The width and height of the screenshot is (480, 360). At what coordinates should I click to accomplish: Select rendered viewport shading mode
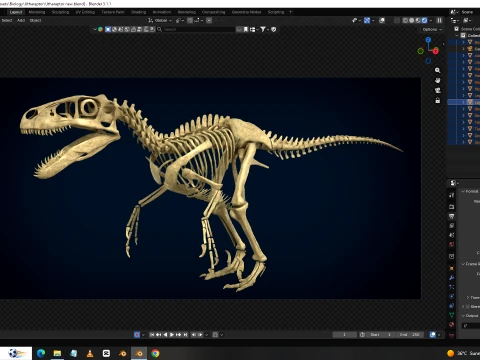point(424,20)
